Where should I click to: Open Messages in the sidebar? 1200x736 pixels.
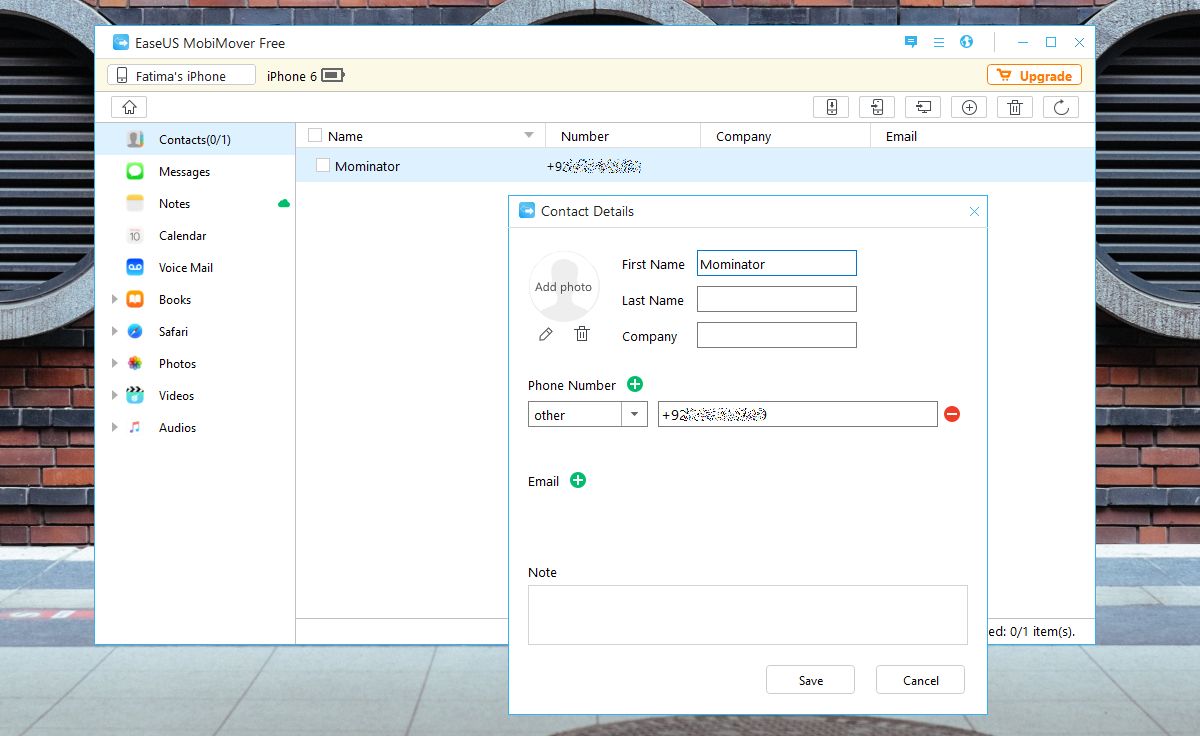coord(195,171)
